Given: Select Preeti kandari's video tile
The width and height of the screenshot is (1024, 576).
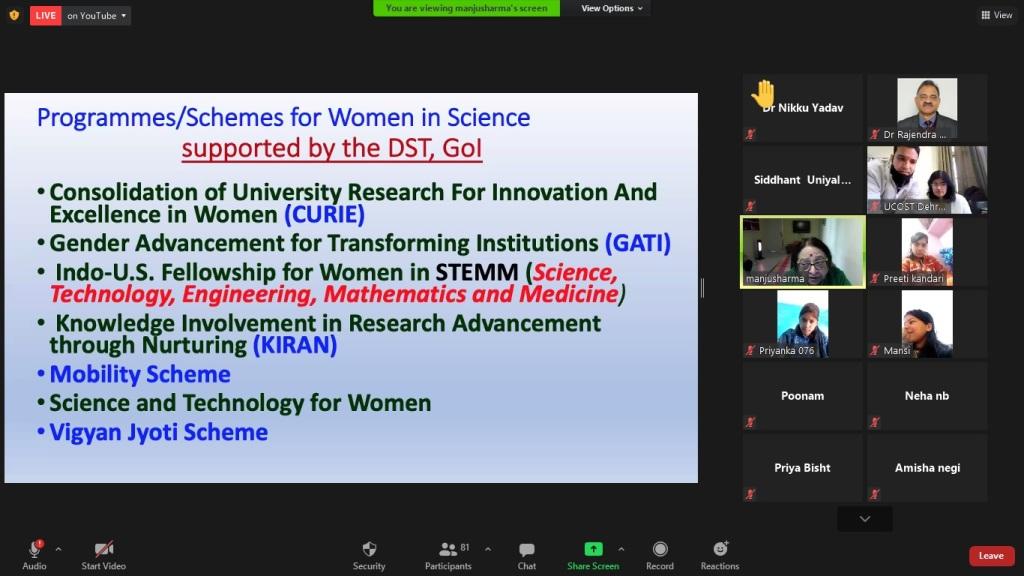Looking at the screenshot, I should 927,251.
